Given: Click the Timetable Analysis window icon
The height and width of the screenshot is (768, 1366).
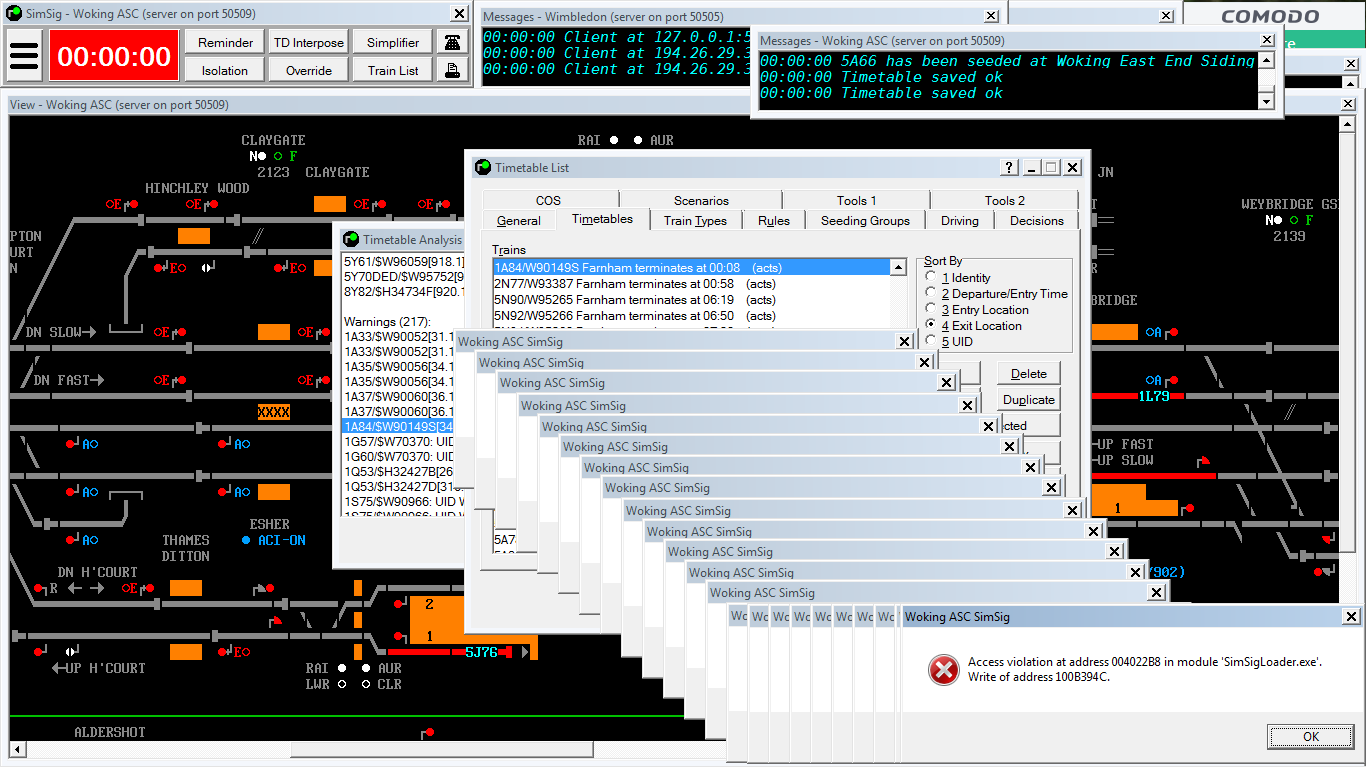Looking at the screenshot, I should (351, 239).
